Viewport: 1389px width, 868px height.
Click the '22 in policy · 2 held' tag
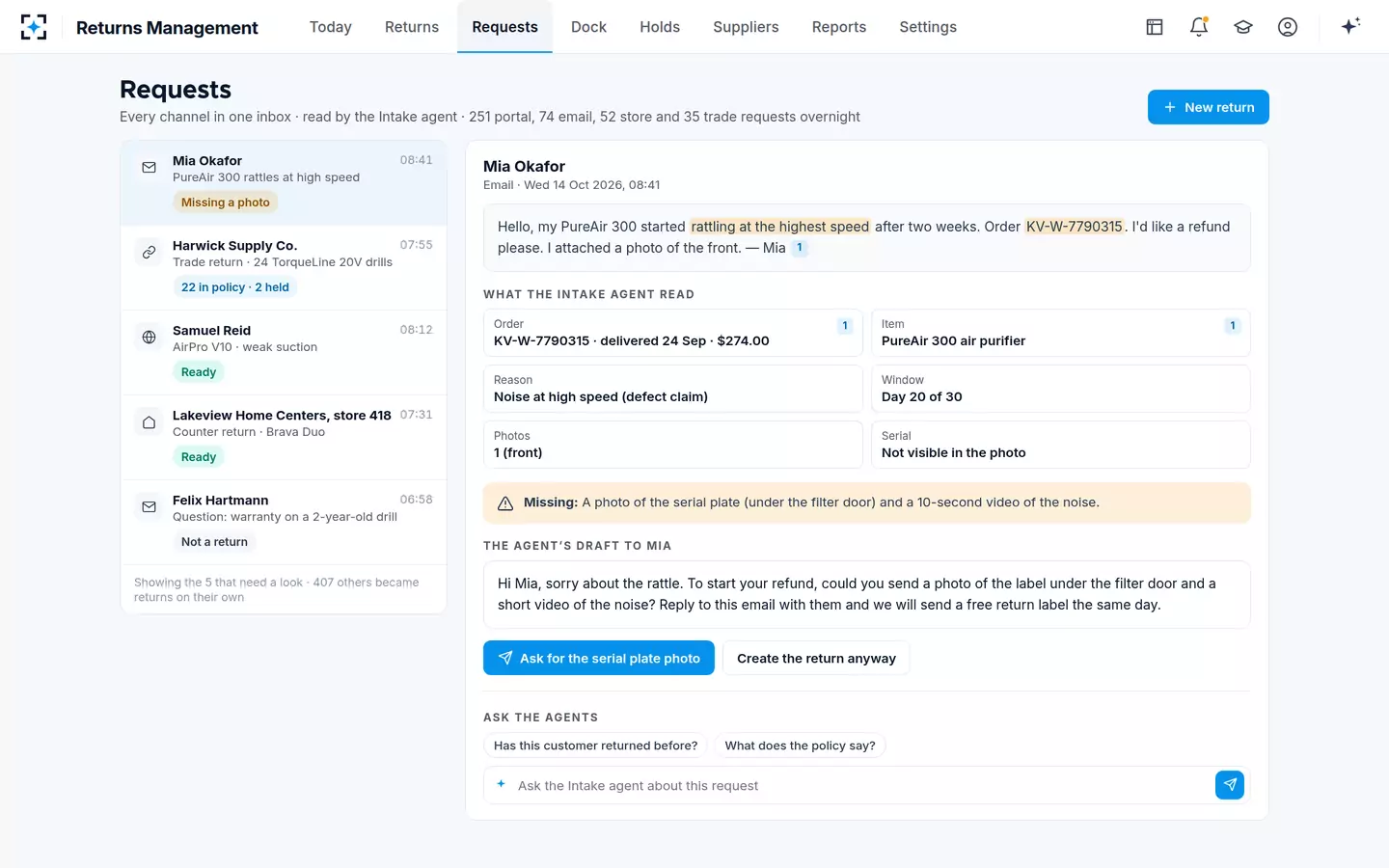click(235, 287)
